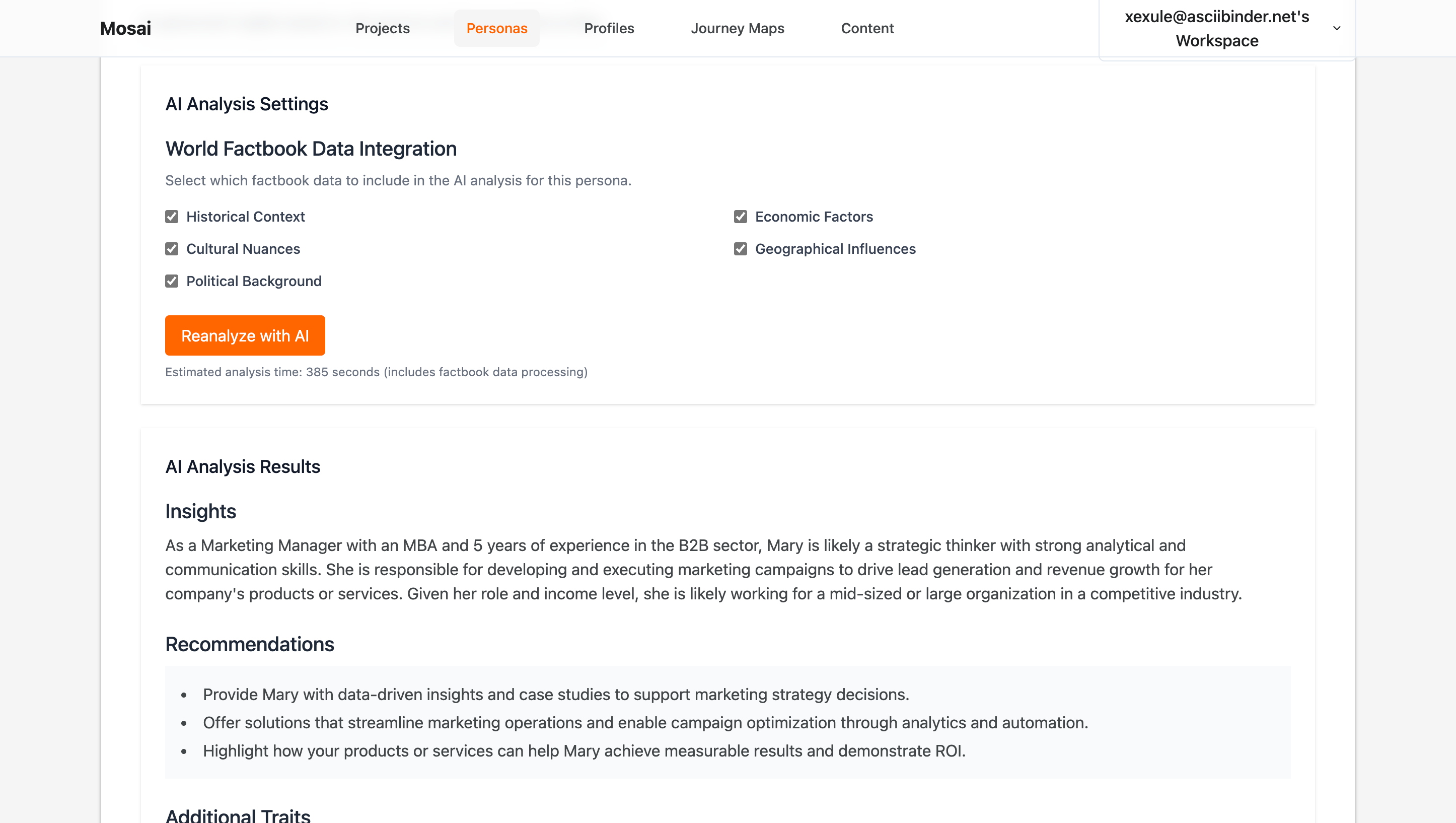The height and width of the screenshot is (823, 1456).
Task: Click first recommendation about data-driven insights
Action: [x=556, y=694]
